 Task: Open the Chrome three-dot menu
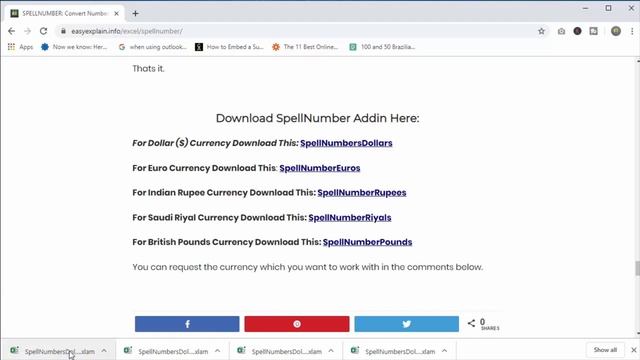(632, 31)
